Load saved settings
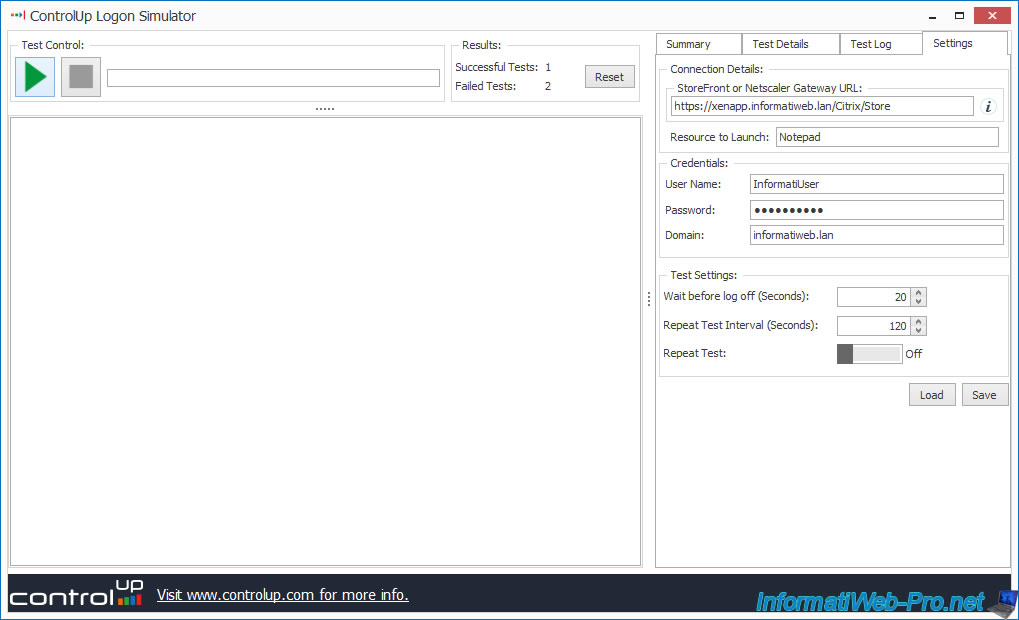 tap(932, 395)
